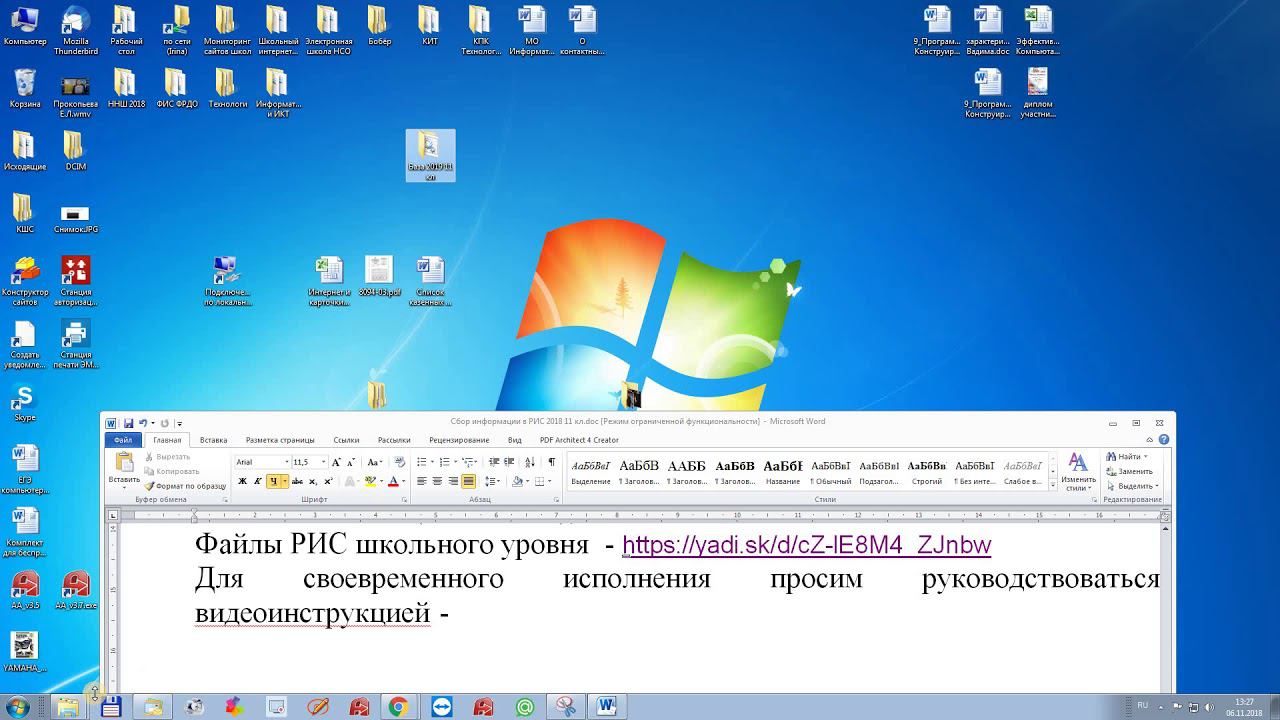This screenshot has width=1280, height=720.
Task: Clear formatting with the eraser icon
Action: click(x=400, y=462)
